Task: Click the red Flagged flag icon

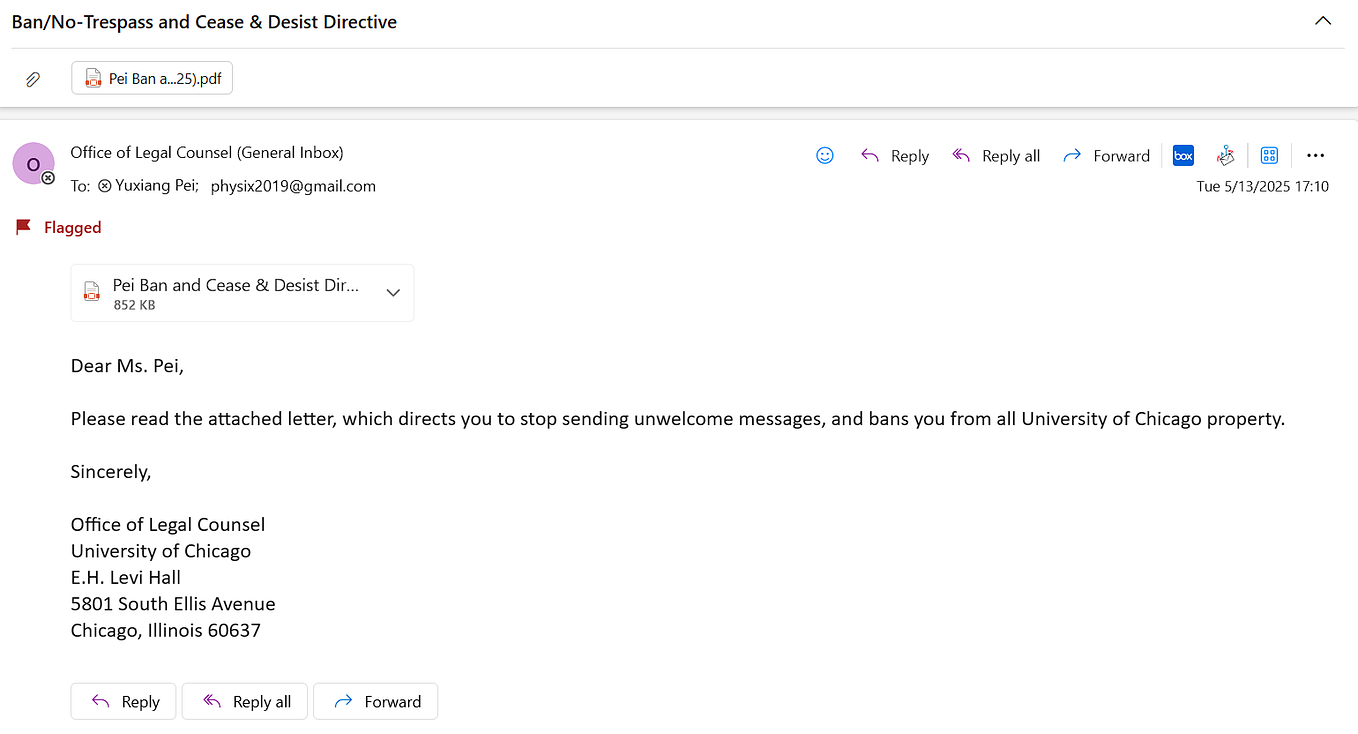Action: (x=23, y=227)
